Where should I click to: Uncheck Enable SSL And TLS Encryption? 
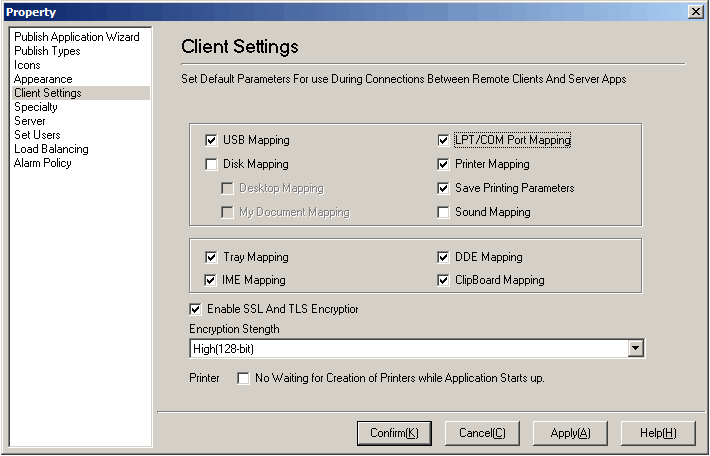195,309
